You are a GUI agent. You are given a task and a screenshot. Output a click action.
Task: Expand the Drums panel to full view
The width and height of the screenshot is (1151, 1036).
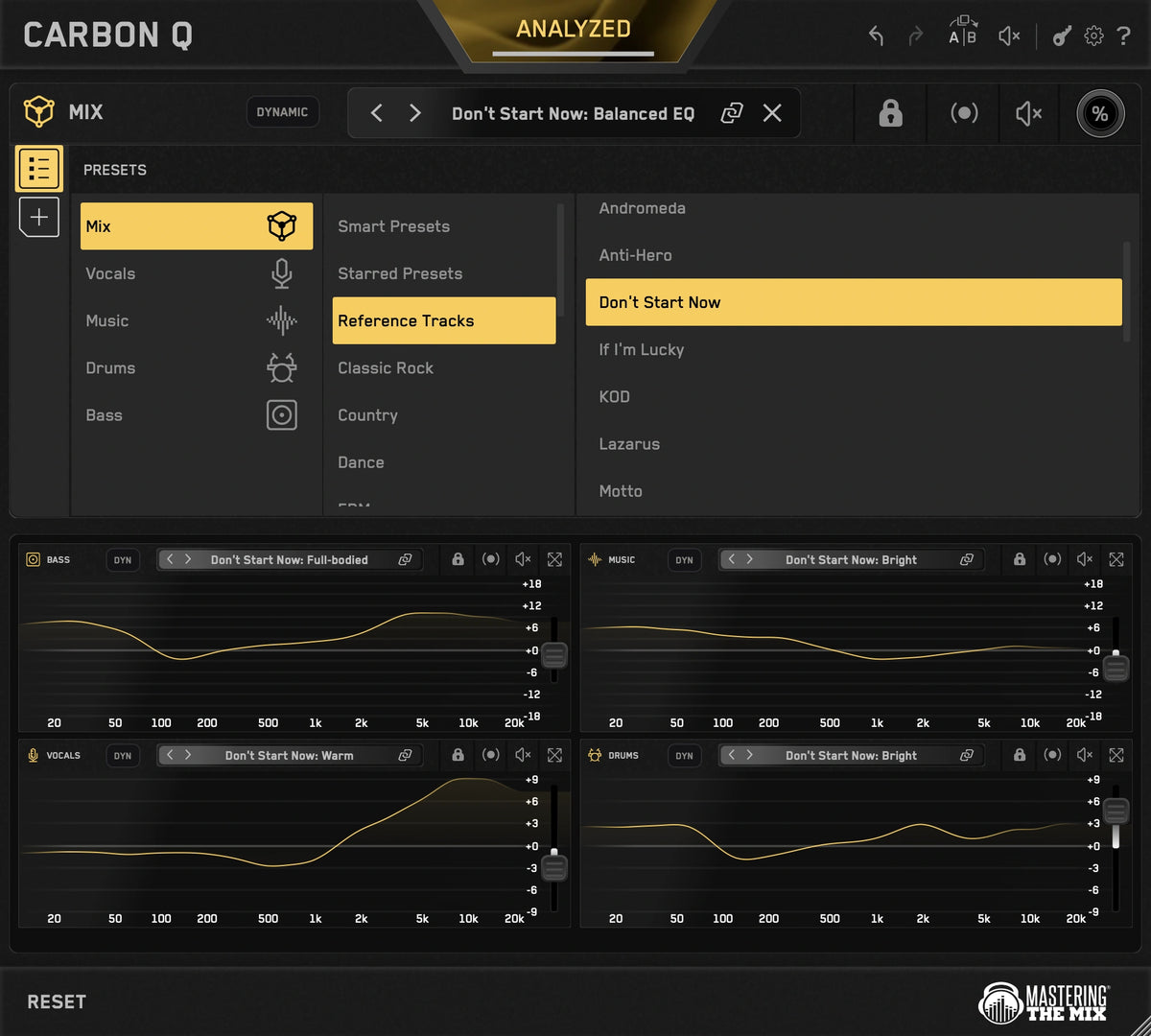pos(1116,755)
